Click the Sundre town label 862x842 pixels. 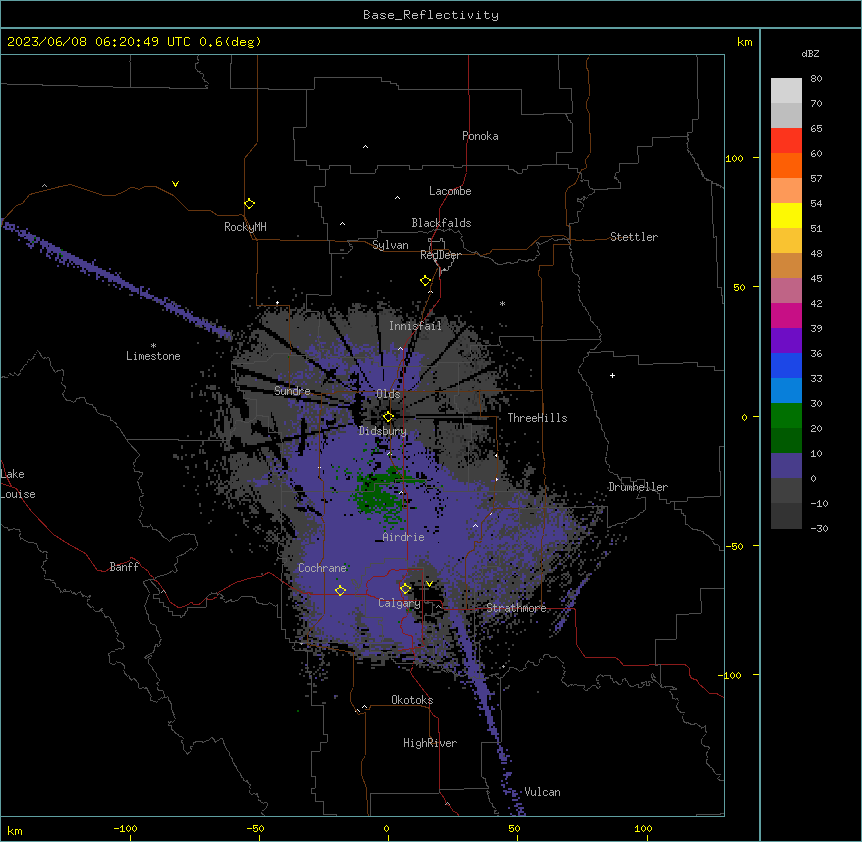pyautogui.click(x=292, y=391)
